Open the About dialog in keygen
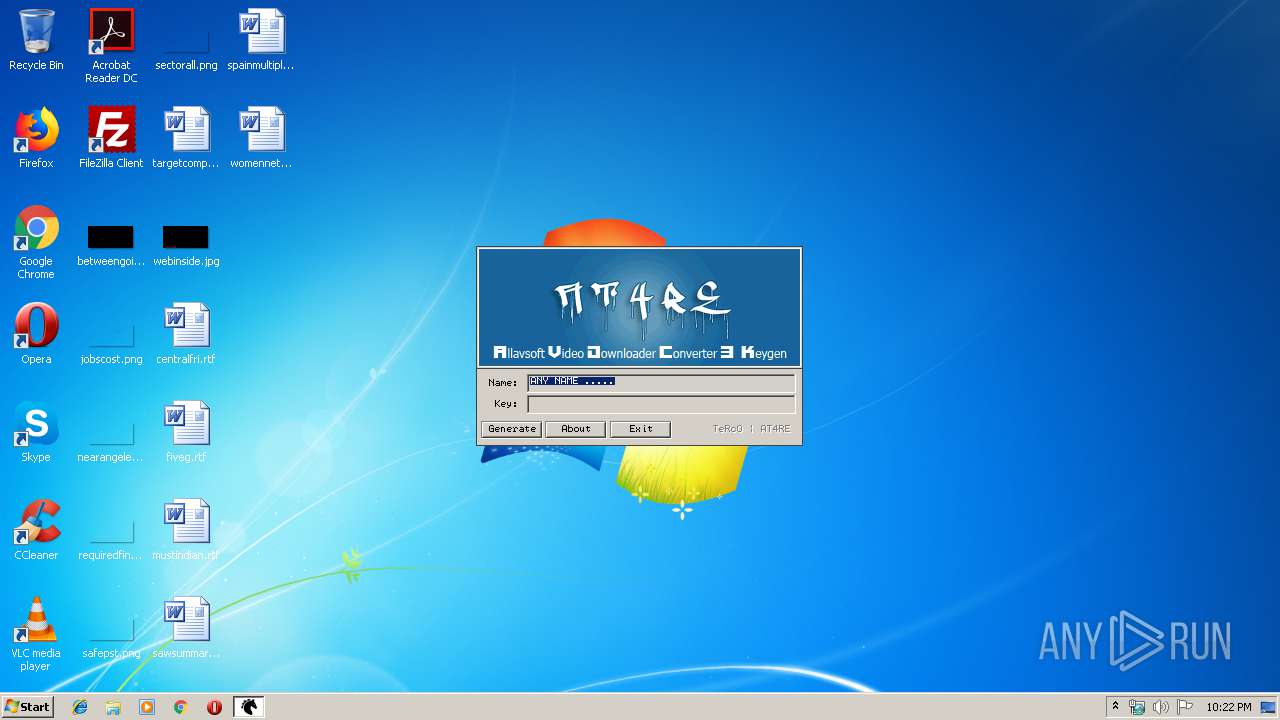Image resolution: width=1280 pixels, height=720 pixels. tap(575, 429)
